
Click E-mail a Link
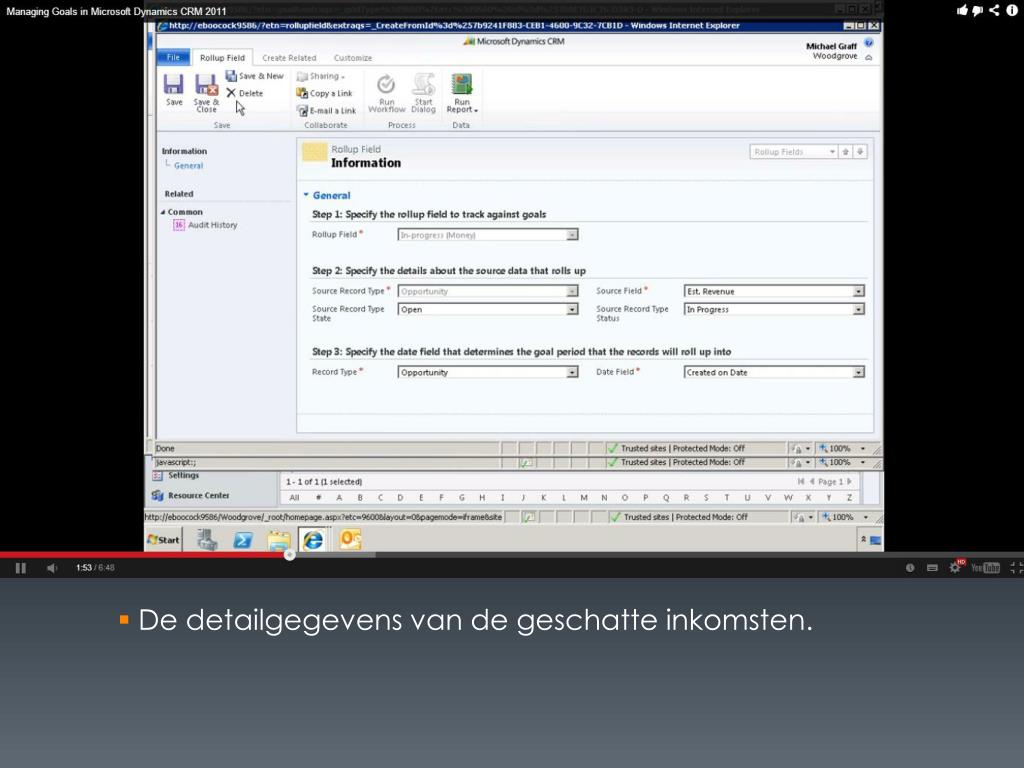[x=327, y=110]
